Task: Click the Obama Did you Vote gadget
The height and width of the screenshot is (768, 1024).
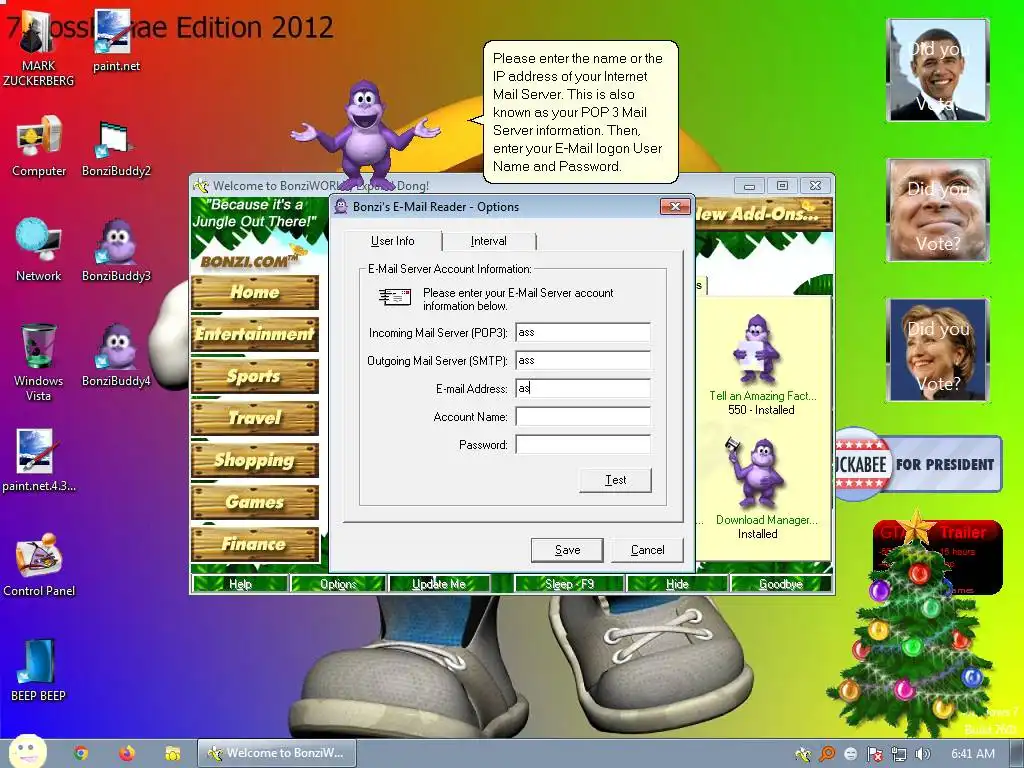Action: [938, 70]
